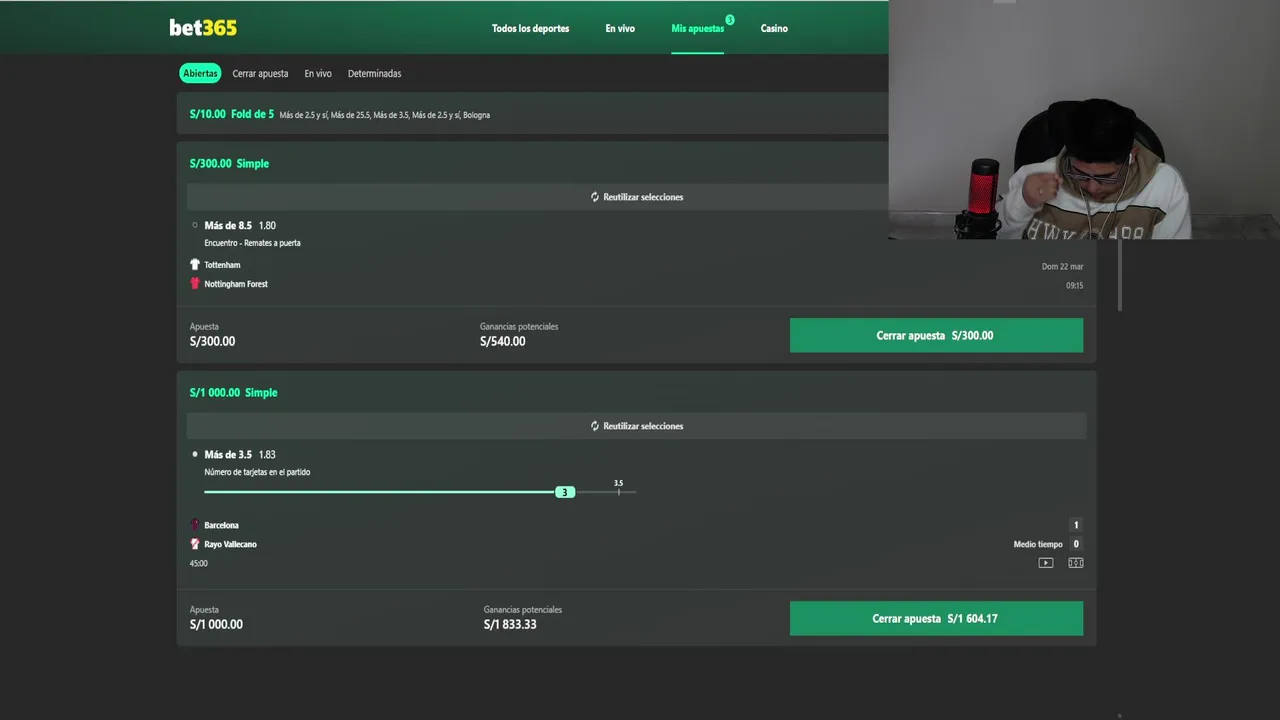Click refresh icon in Barcelona Reutilizar selecciones
The width and height of the screenshot is (1280, 720).
coord(595,426)
